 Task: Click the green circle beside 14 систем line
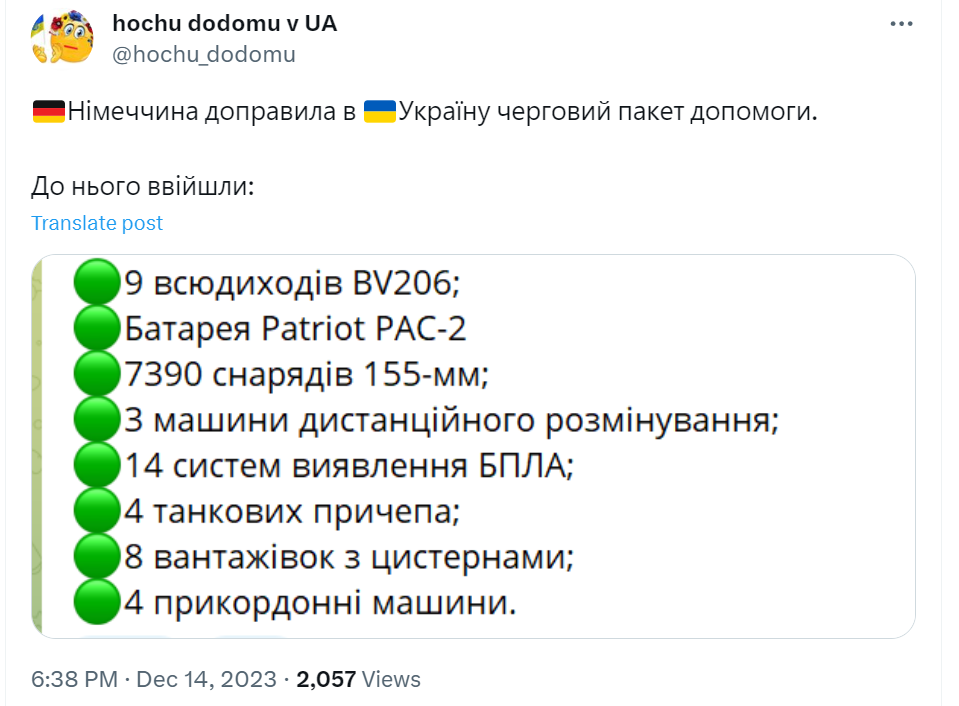97,466
